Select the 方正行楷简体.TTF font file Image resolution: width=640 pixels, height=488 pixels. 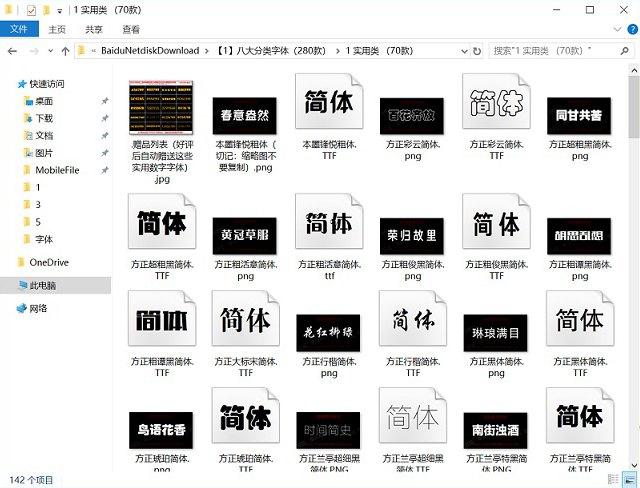(x=413, y=318)
